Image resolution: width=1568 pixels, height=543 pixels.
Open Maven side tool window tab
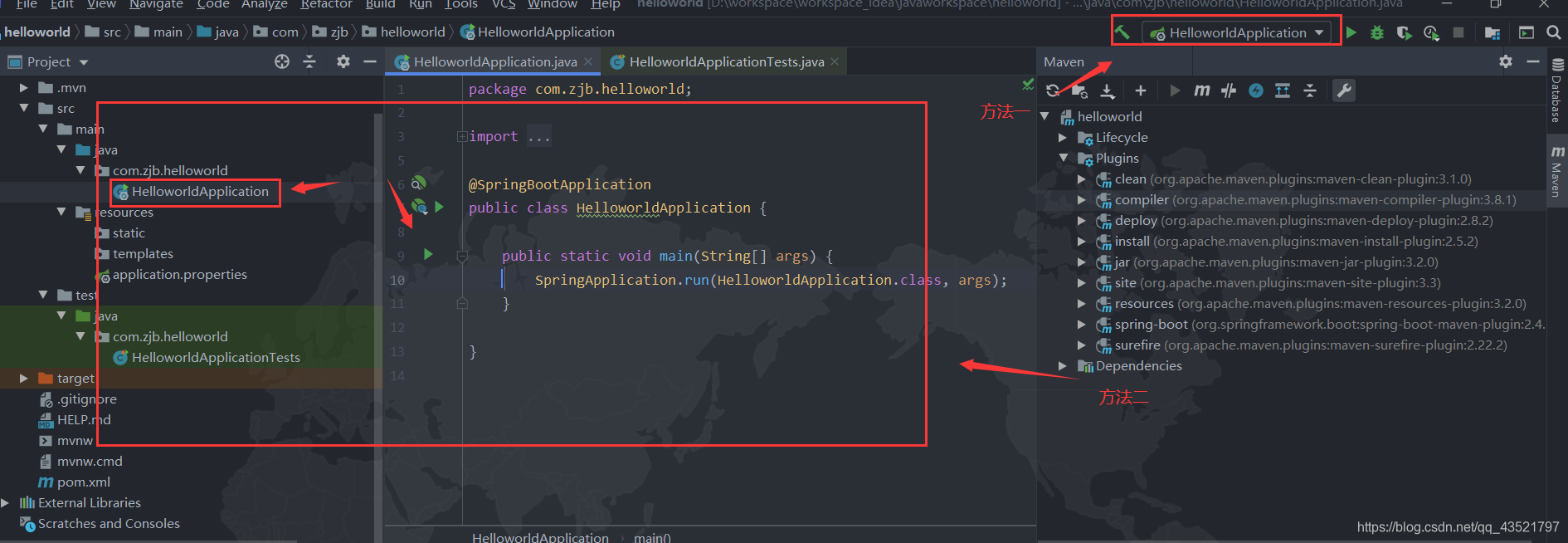click(x=1557, y=172)
